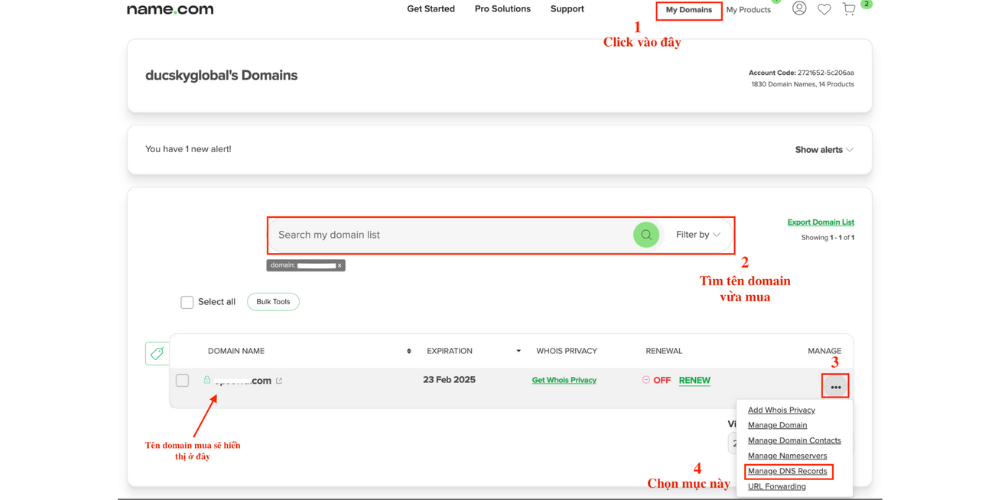This screenshot has height=500, width=1000.
Task: Open the shopping cart icon
Action: point(849,9)
